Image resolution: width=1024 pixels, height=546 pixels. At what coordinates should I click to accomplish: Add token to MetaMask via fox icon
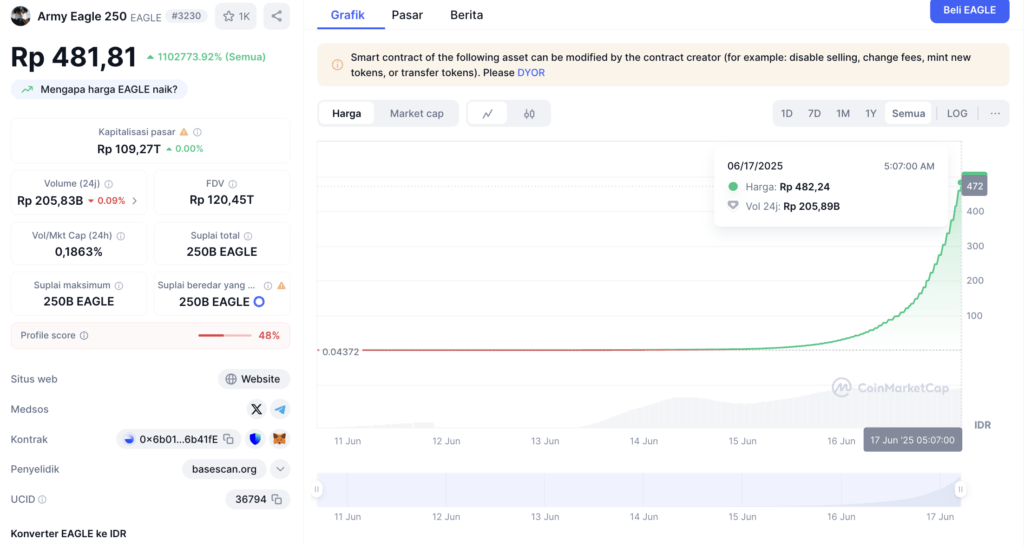point(280,440)
